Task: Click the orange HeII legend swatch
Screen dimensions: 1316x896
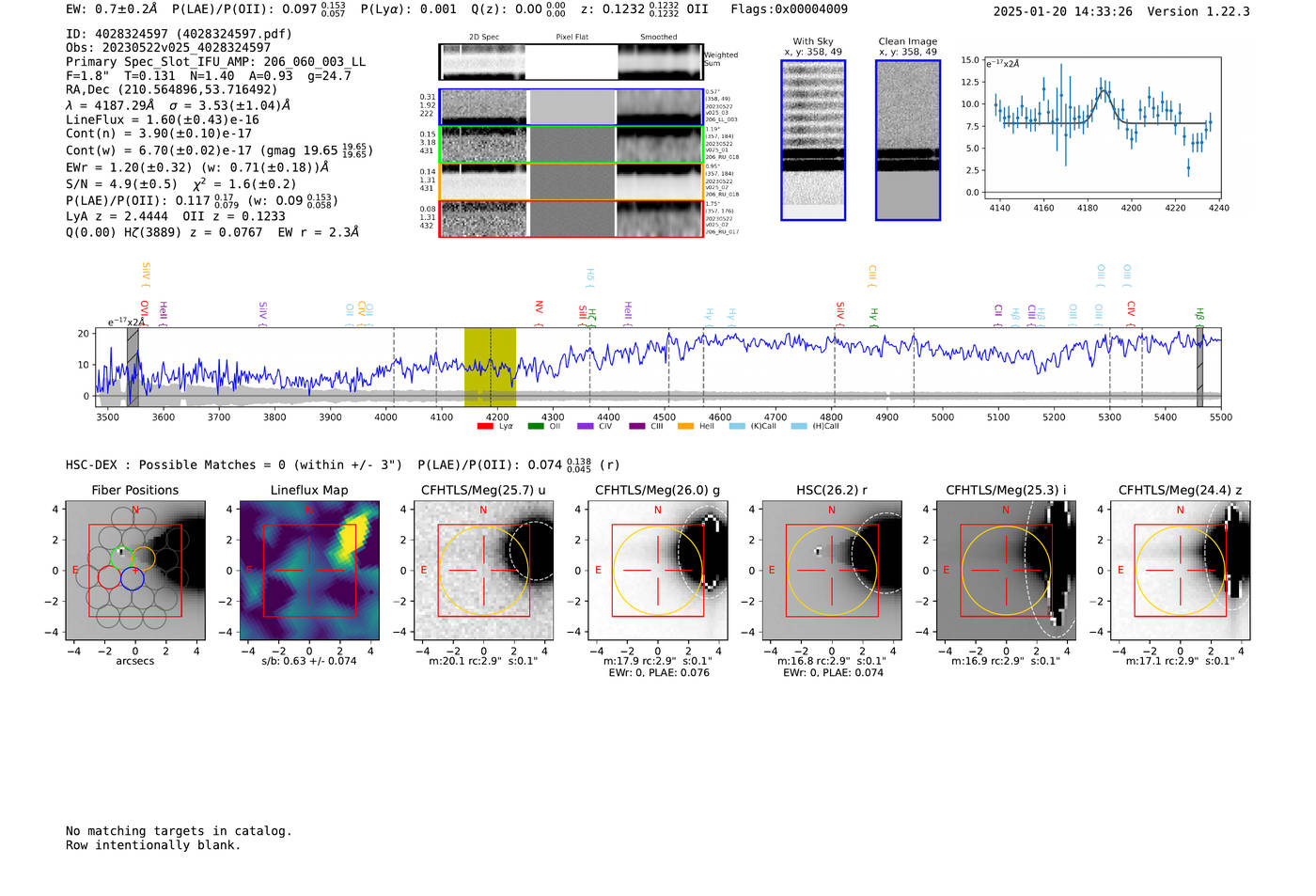Action: tap(685, 426)
